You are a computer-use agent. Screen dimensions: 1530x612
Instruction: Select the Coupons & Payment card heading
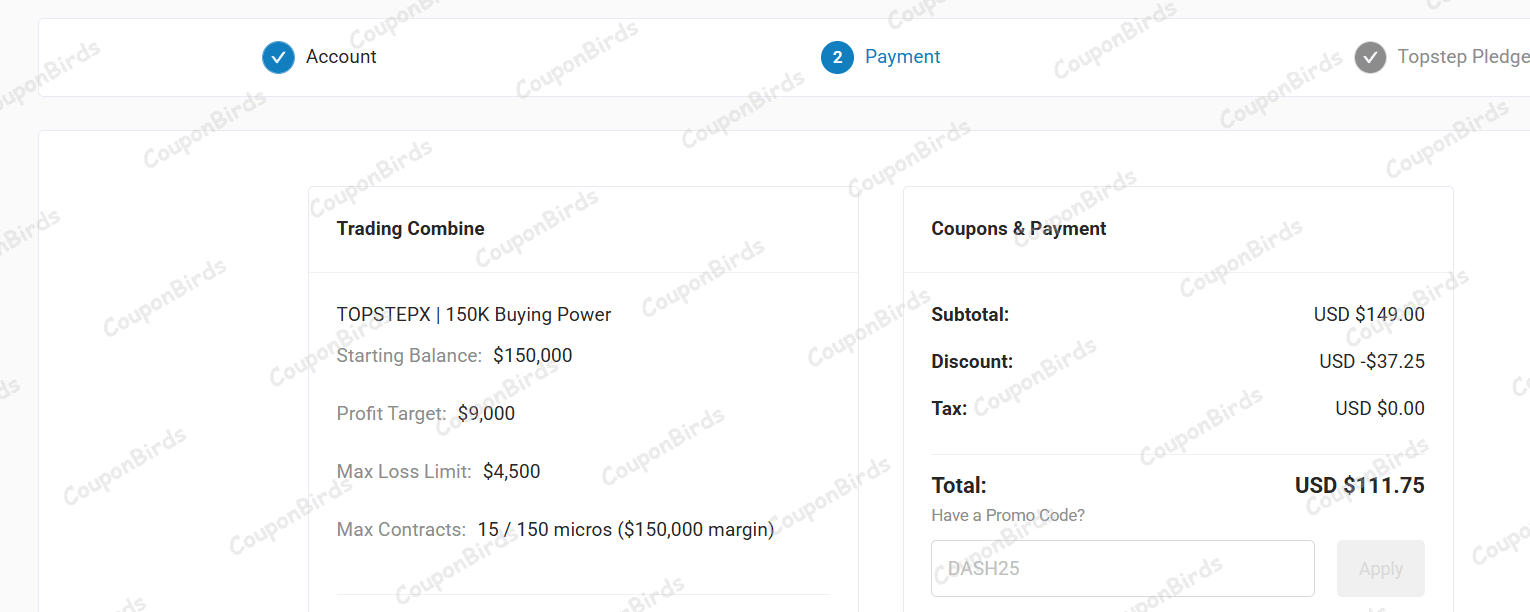coord(1019,229)
